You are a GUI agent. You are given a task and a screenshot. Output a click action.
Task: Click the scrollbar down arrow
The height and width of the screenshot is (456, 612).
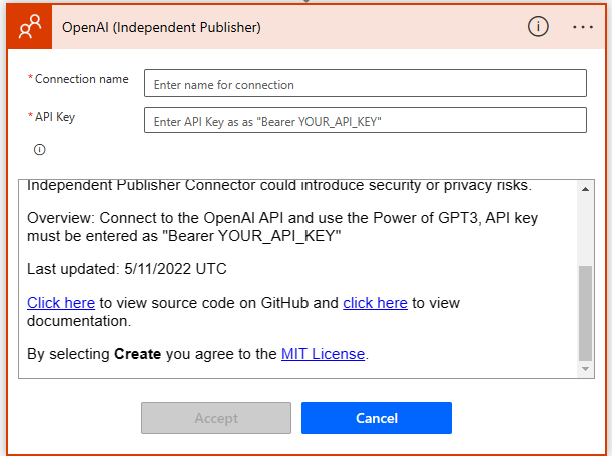tap(586, 370)
